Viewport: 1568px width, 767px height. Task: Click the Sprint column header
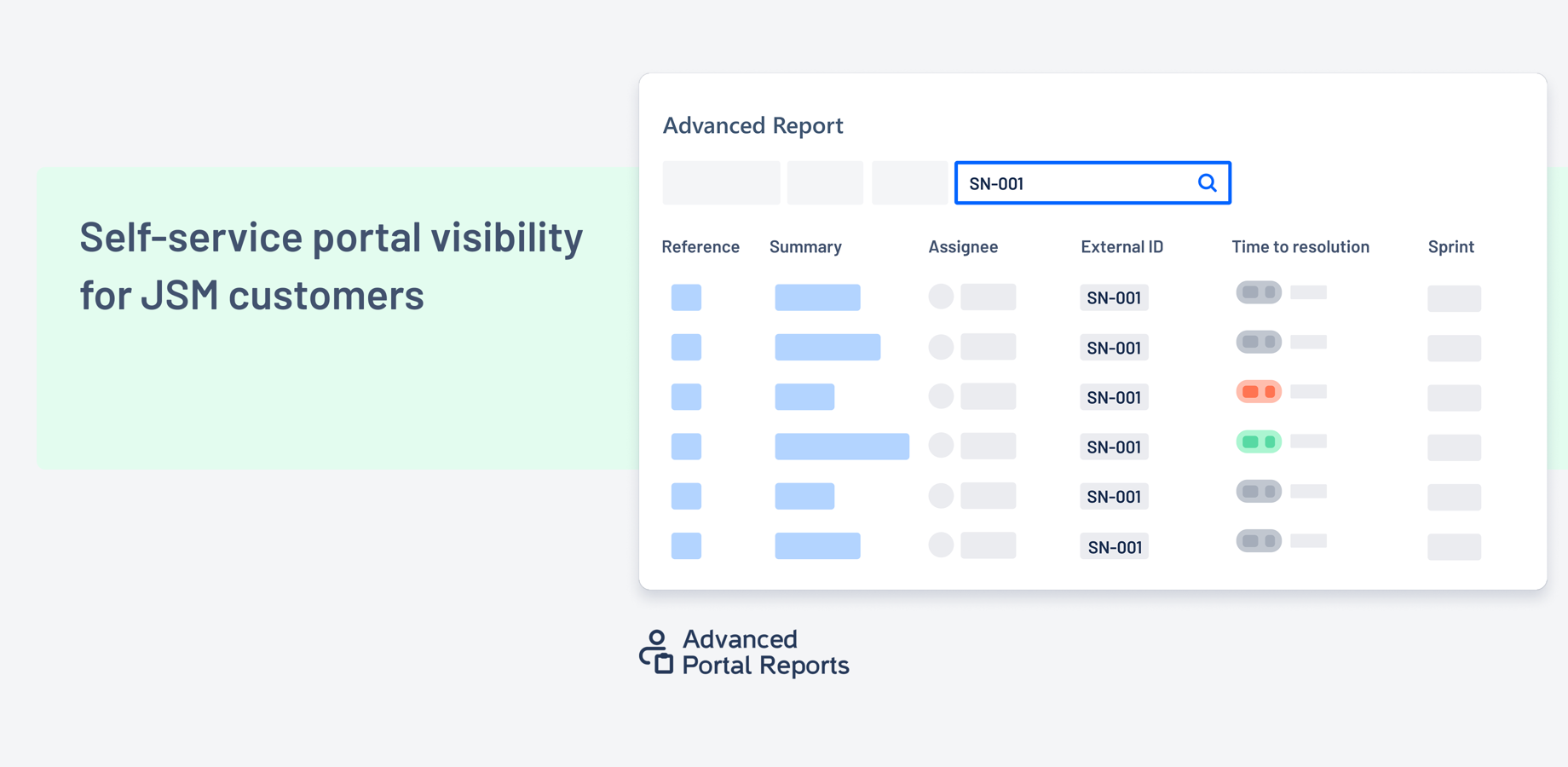(1450, 247)
